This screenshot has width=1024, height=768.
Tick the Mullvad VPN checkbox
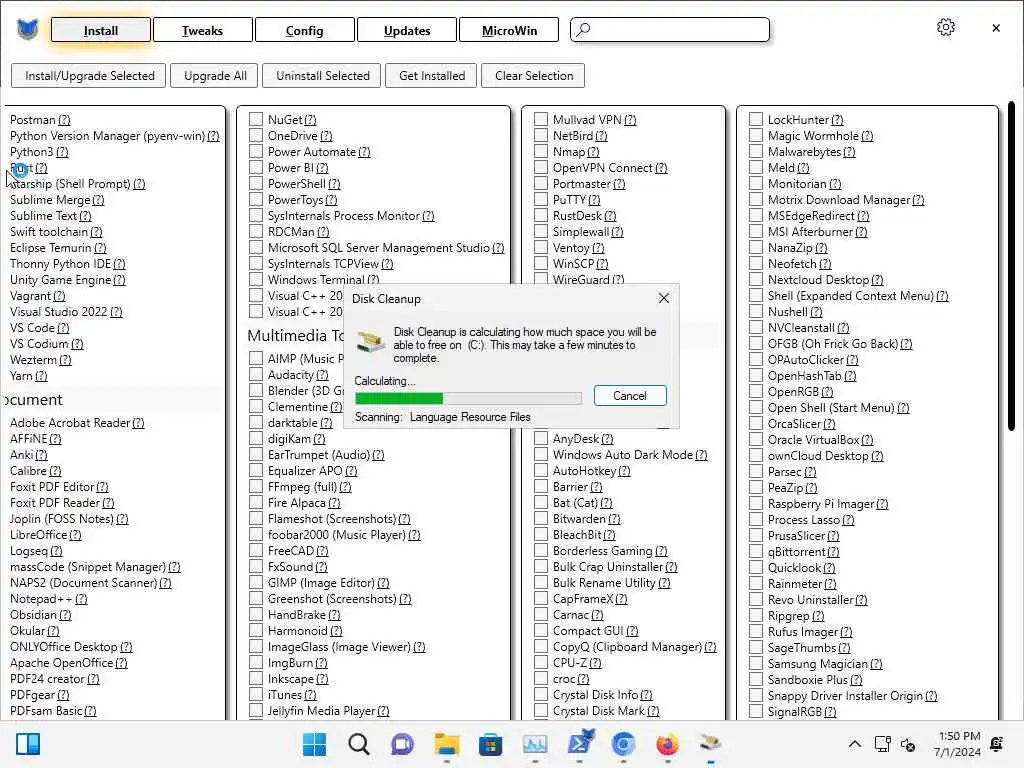(x=541, y=119)
